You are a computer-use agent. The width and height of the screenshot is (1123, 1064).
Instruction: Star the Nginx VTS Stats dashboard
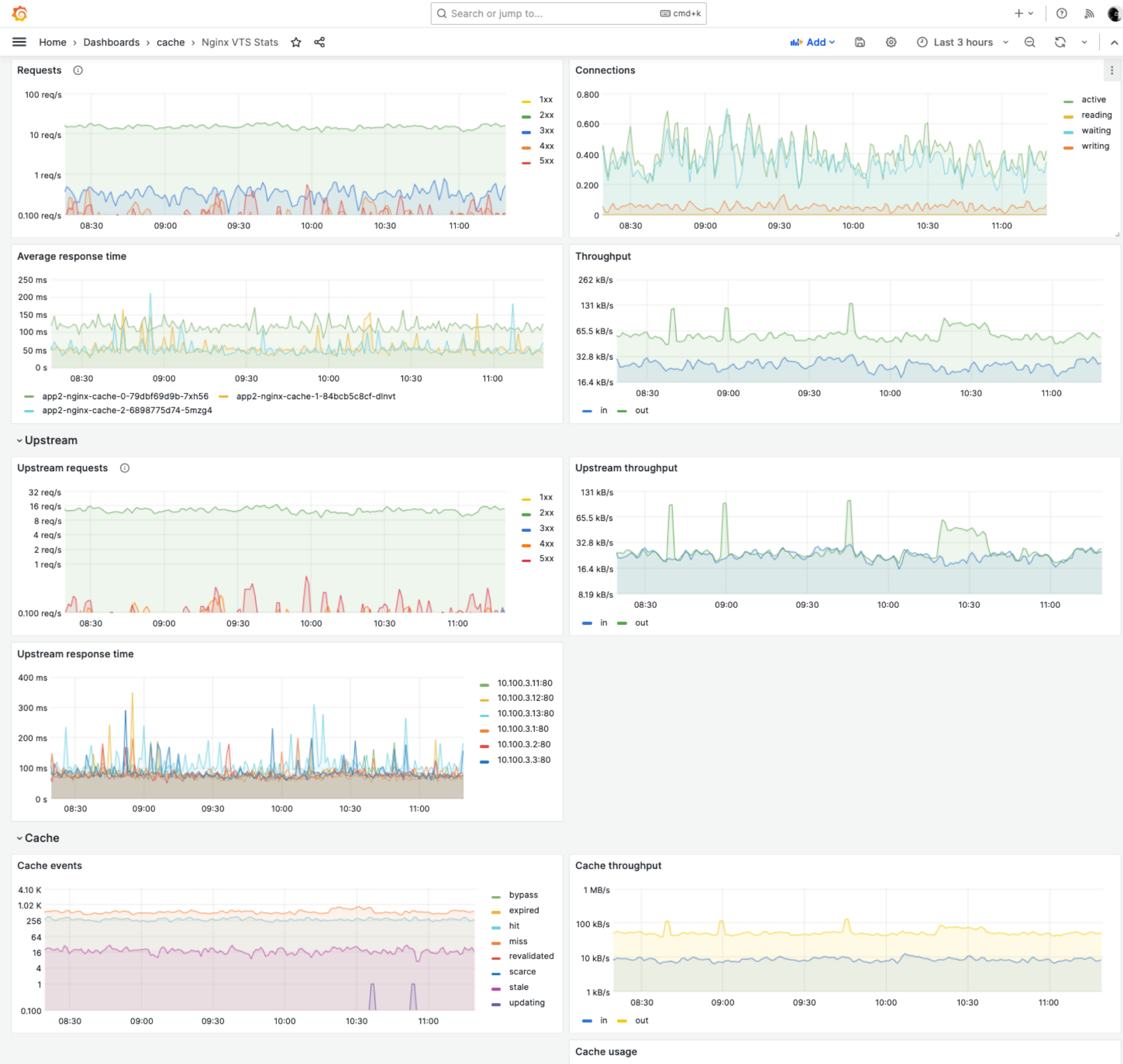click(x=296, y=42)
